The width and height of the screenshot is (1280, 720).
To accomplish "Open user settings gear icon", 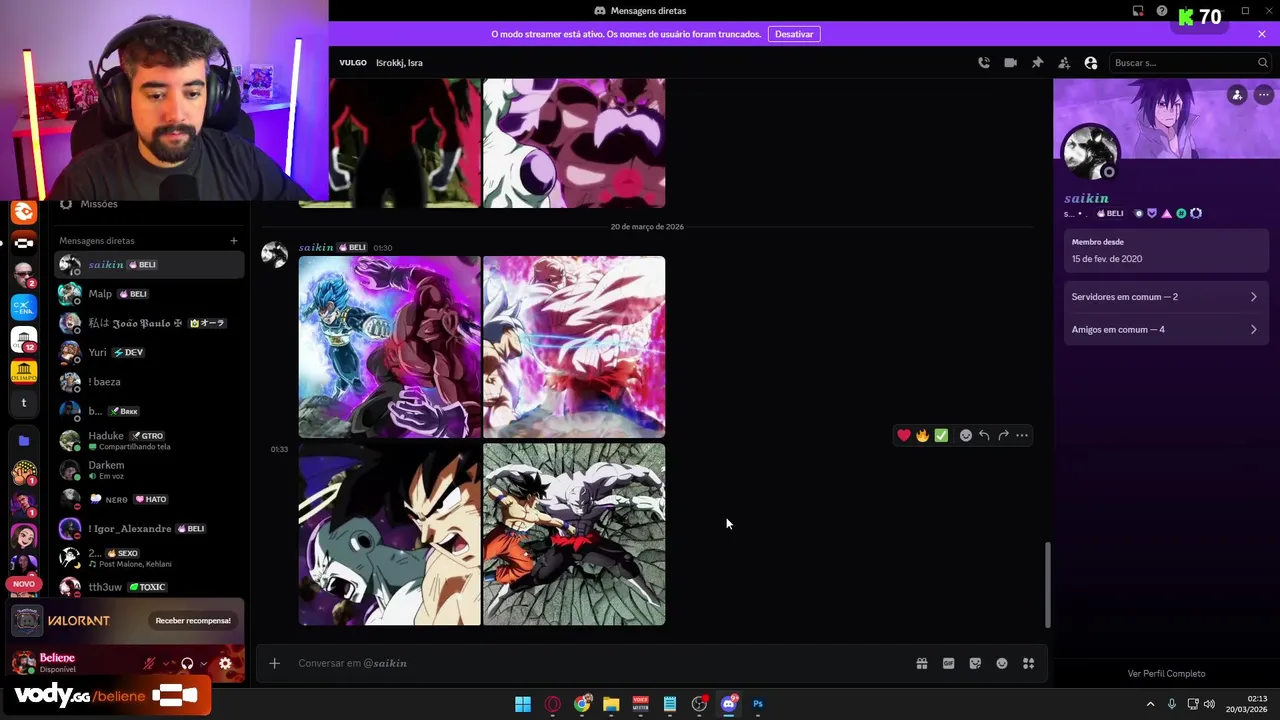I will click(225, 663).
